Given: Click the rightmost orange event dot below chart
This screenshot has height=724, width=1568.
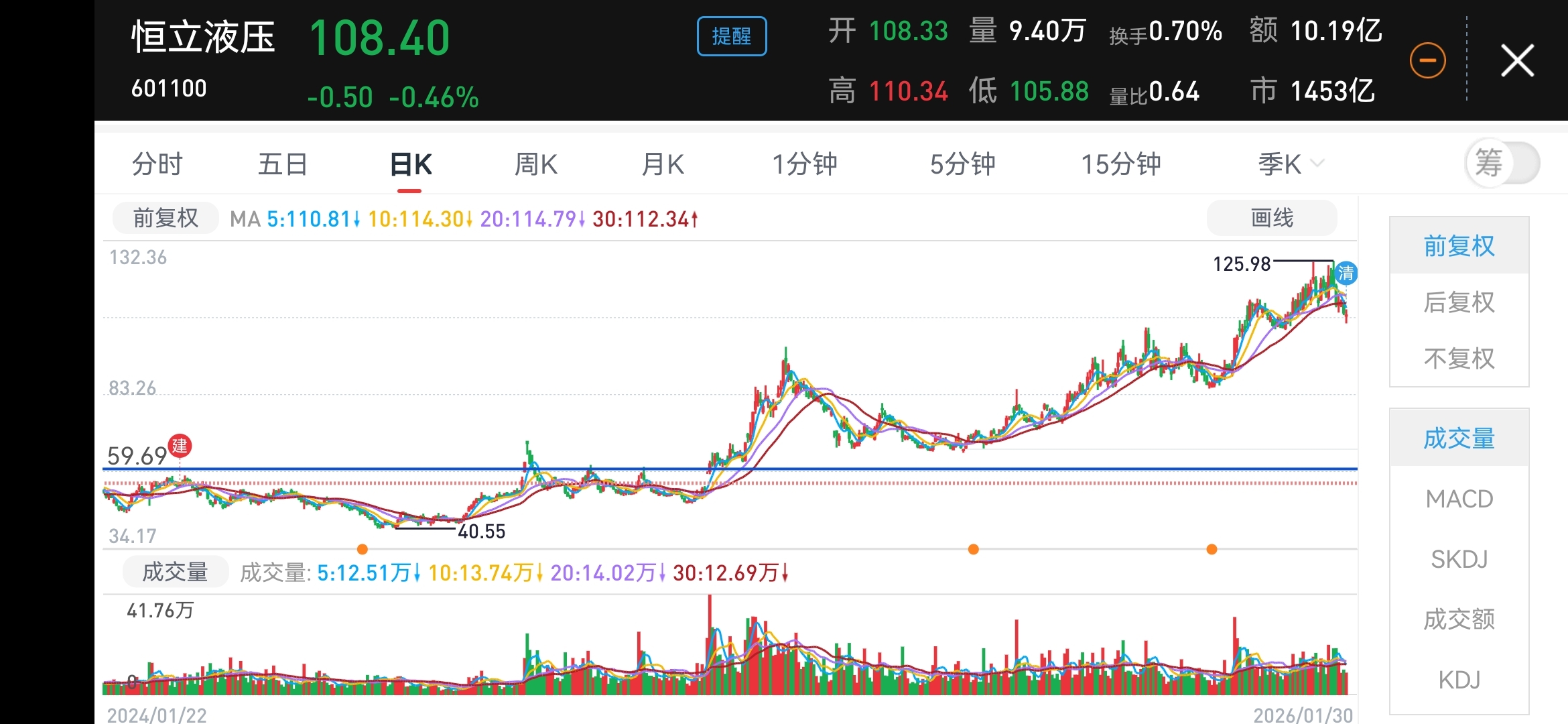Looking at the screenshot, I should click(1212, 550).
